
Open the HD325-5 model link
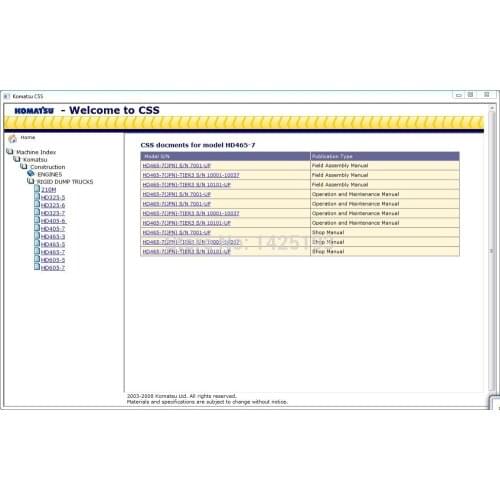(x=53, y=197)
